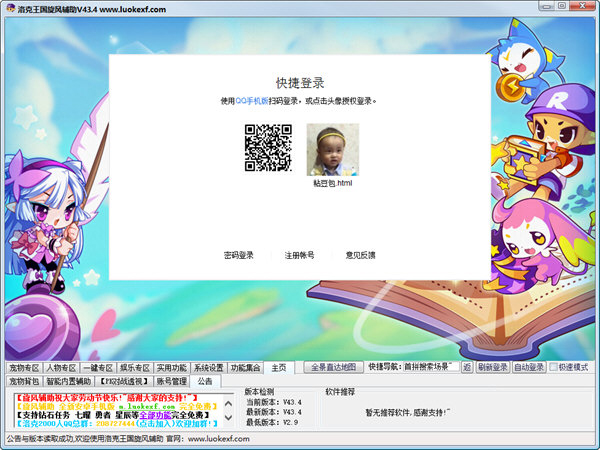Open the 注册帐号 register account link
Screen dimensions: 600x450
(299, 255)
